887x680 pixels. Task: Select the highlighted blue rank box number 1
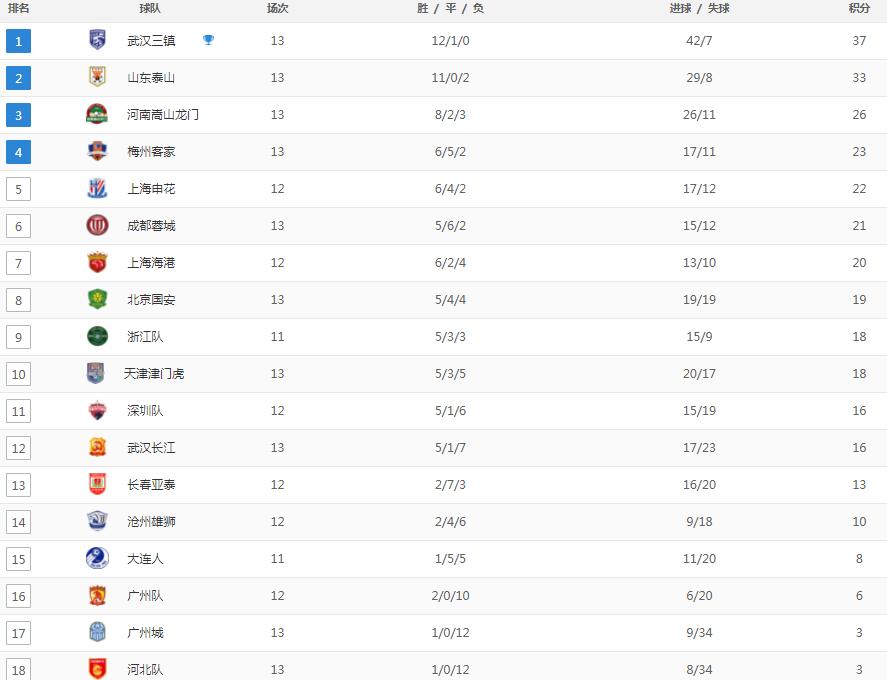pos(18,41)
